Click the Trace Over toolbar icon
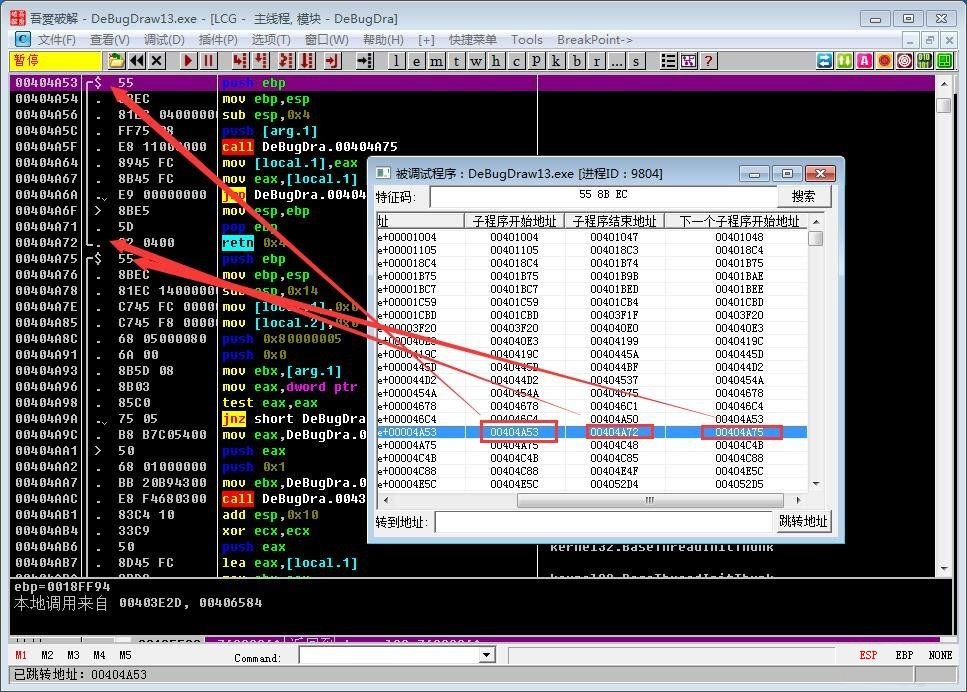The height and width of the screenshot is (692, 967). click(307, 60)
